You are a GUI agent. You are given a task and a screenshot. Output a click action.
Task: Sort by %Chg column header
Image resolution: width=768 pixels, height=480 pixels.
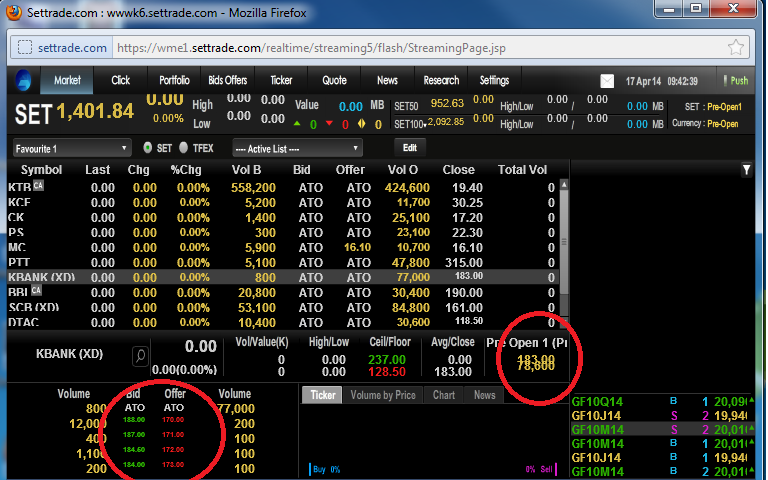coord(187,170)
